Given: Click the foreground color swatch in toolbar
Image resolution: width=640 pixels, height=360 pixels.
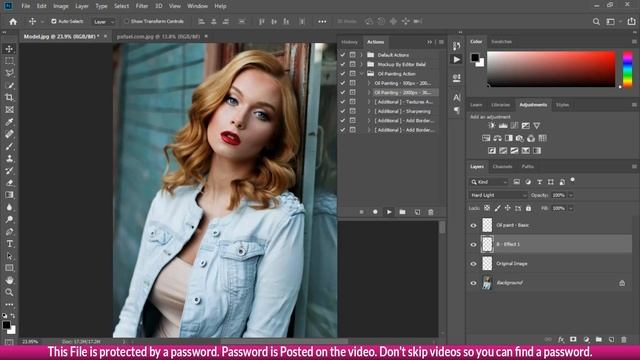Looking at the screenshot, I should pos(6,325).
